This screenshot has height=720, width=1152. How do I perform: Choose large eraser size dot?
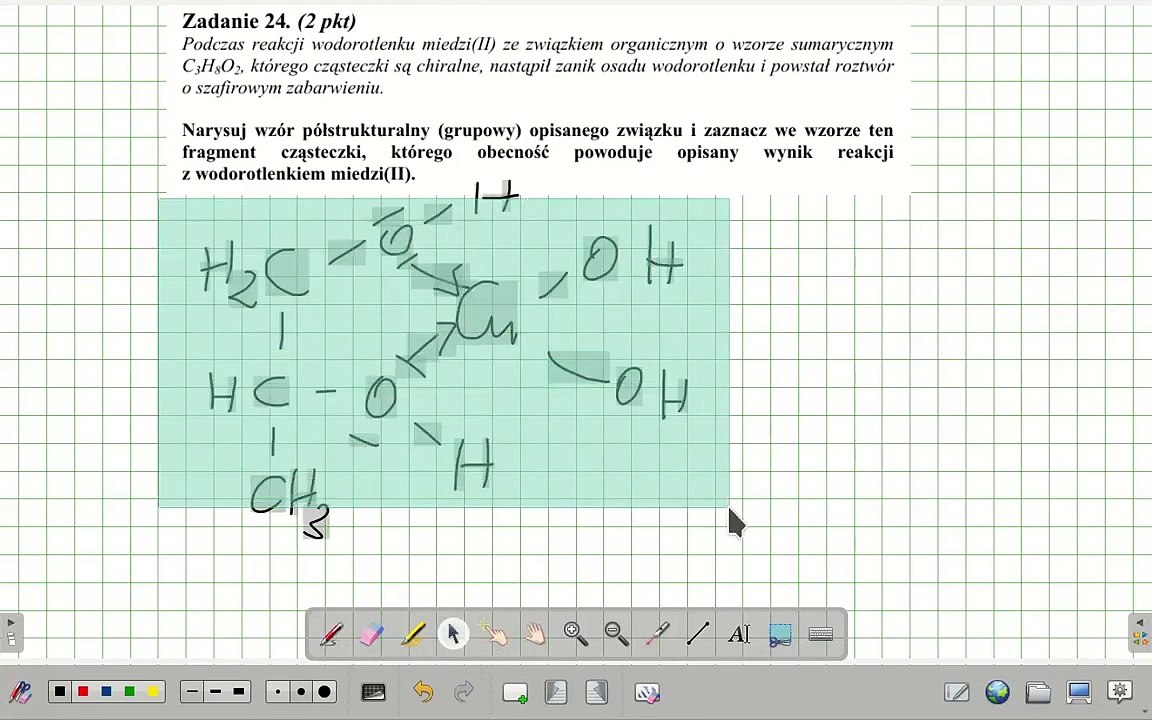[324, 691]
